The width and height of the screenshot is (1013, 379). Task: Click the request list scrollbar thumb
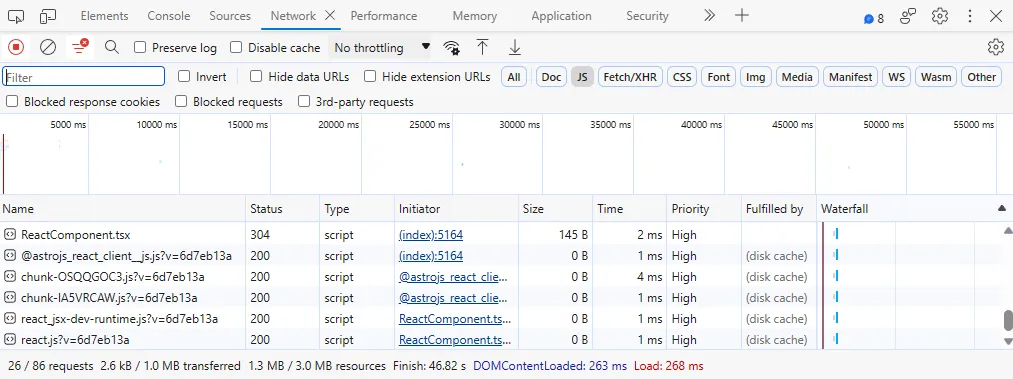coord(1007,320)
